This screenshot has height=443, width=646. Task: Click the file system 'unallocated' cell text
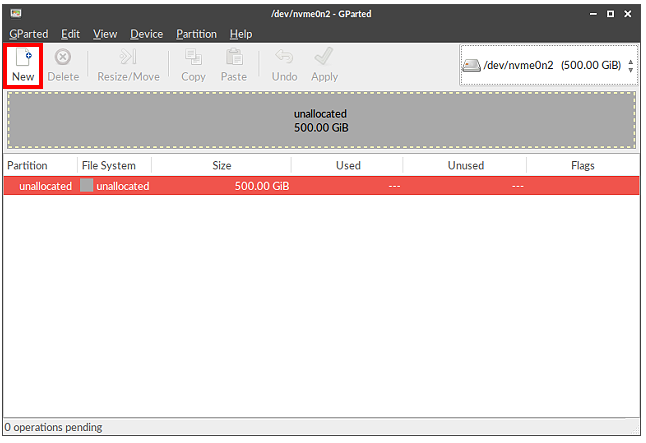click(123, 186)
